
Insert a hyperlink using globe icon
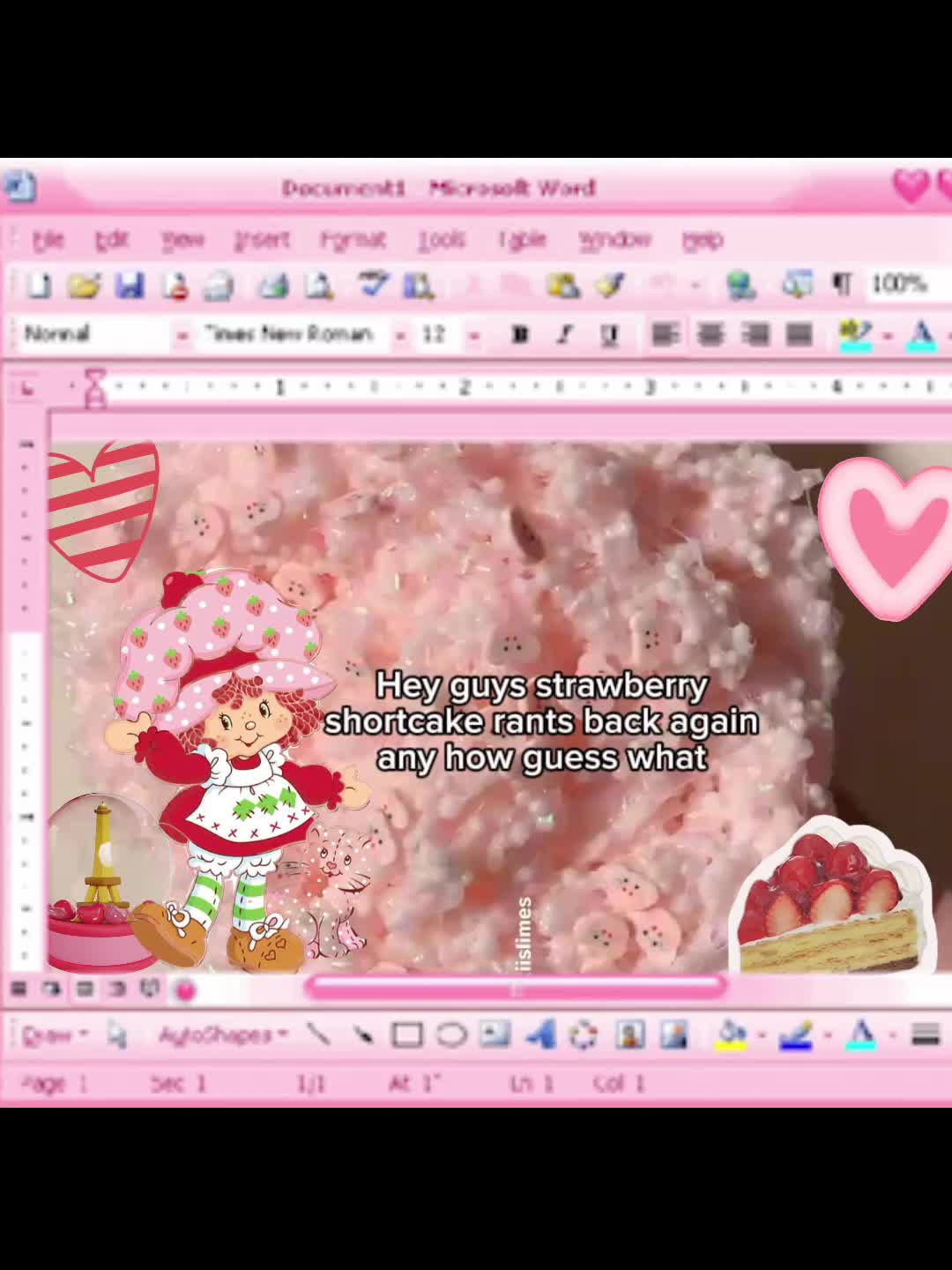click(x=740, y=285)
